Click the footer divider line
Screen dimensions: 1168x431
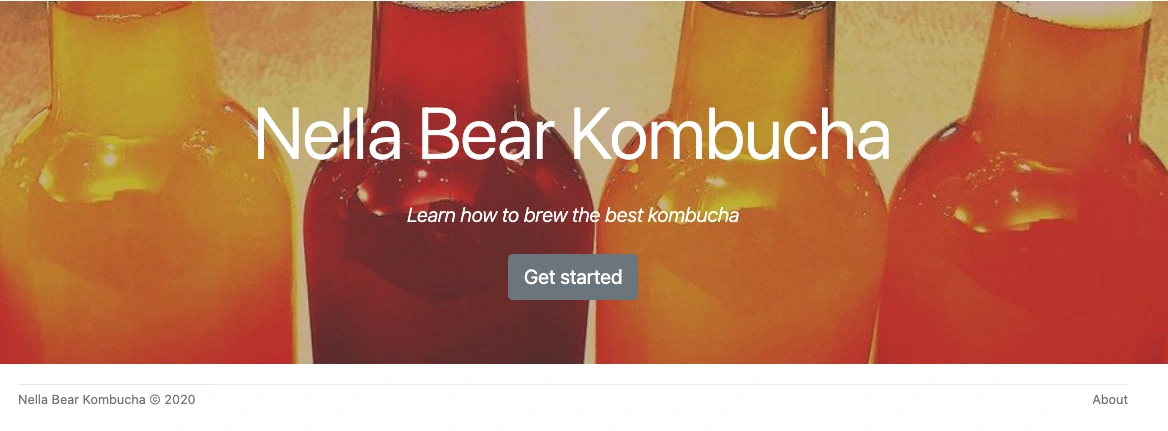(572, 385)
